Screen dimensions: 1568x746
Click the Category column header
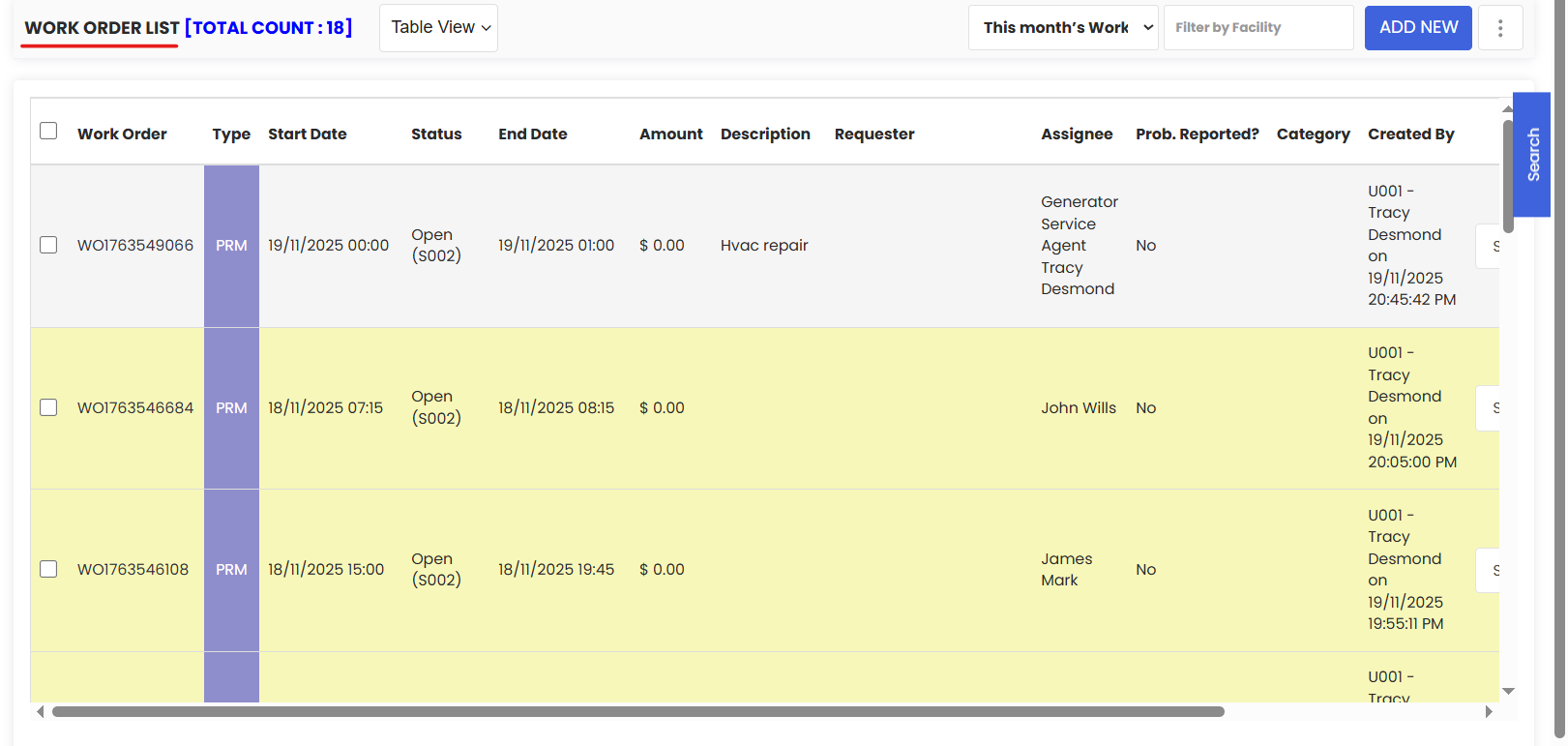click(x=1313, y=134)
